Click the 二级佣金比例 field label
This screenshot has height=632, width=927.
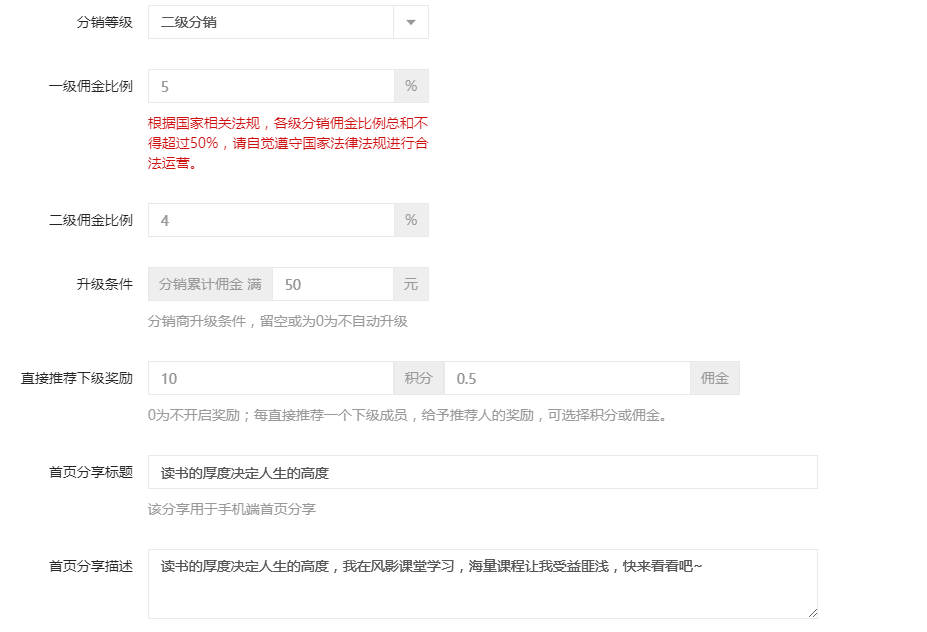tap(91, 221)
